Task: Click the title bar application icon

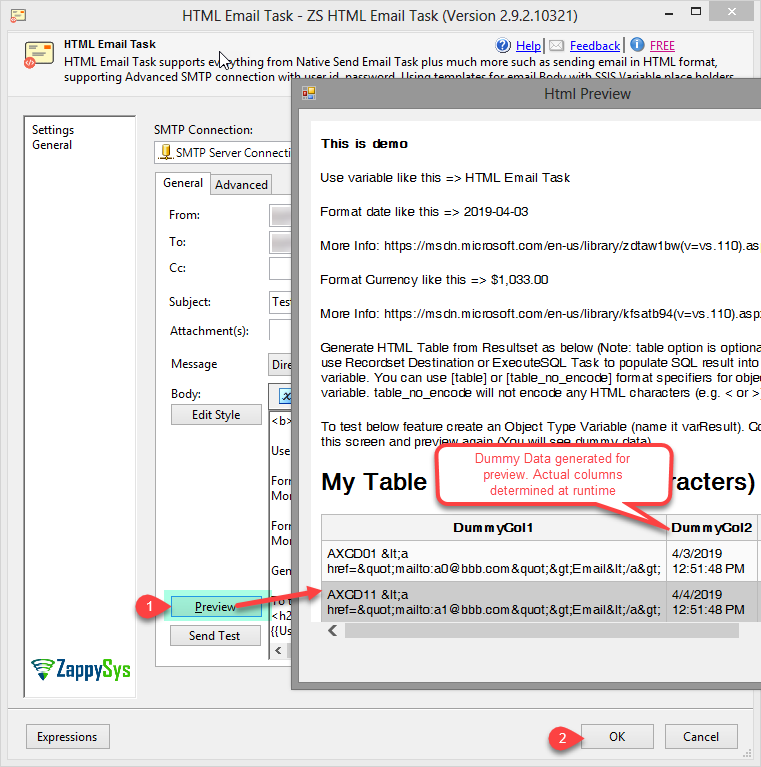Action: [x=18, y=16]
